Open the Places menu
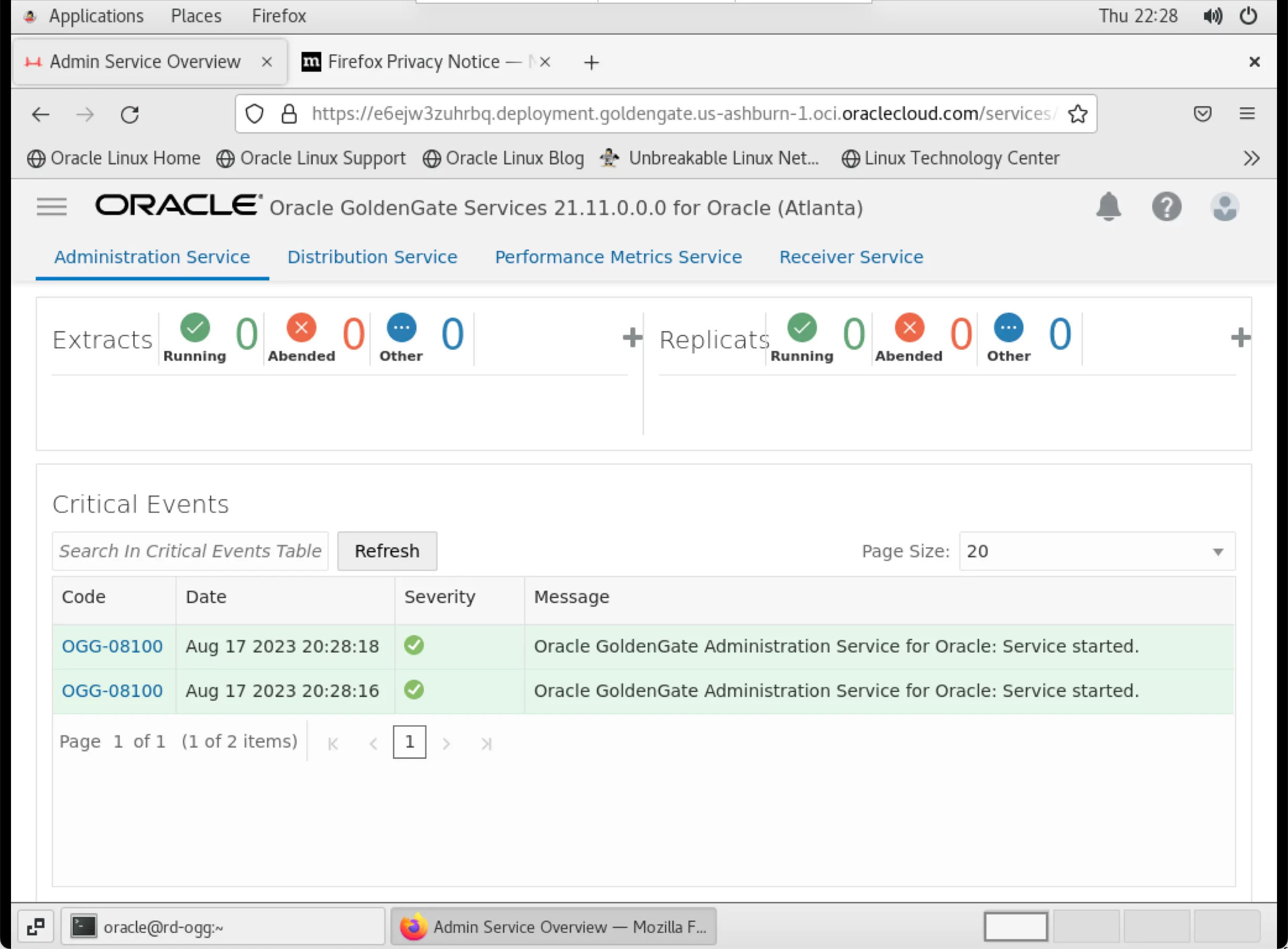This screenshot has width=1288, height=949. (x=196, y=16)
